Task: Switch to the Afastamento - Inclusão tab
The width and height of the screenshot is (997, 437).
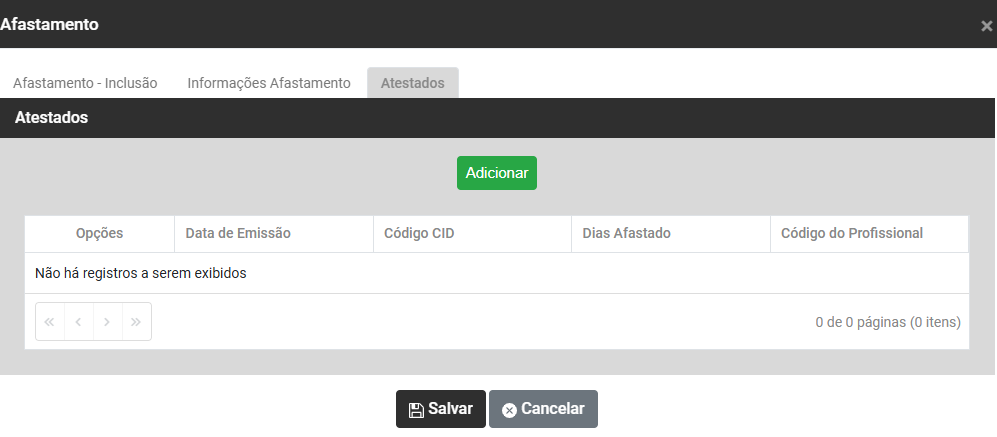Action: tap(85, 83)
